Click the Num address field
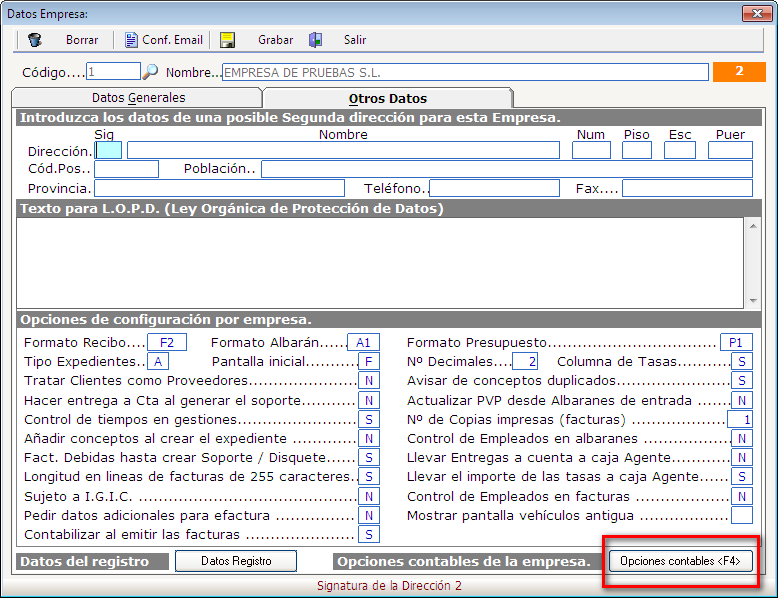Screen dimensions: 778x598 591,150
